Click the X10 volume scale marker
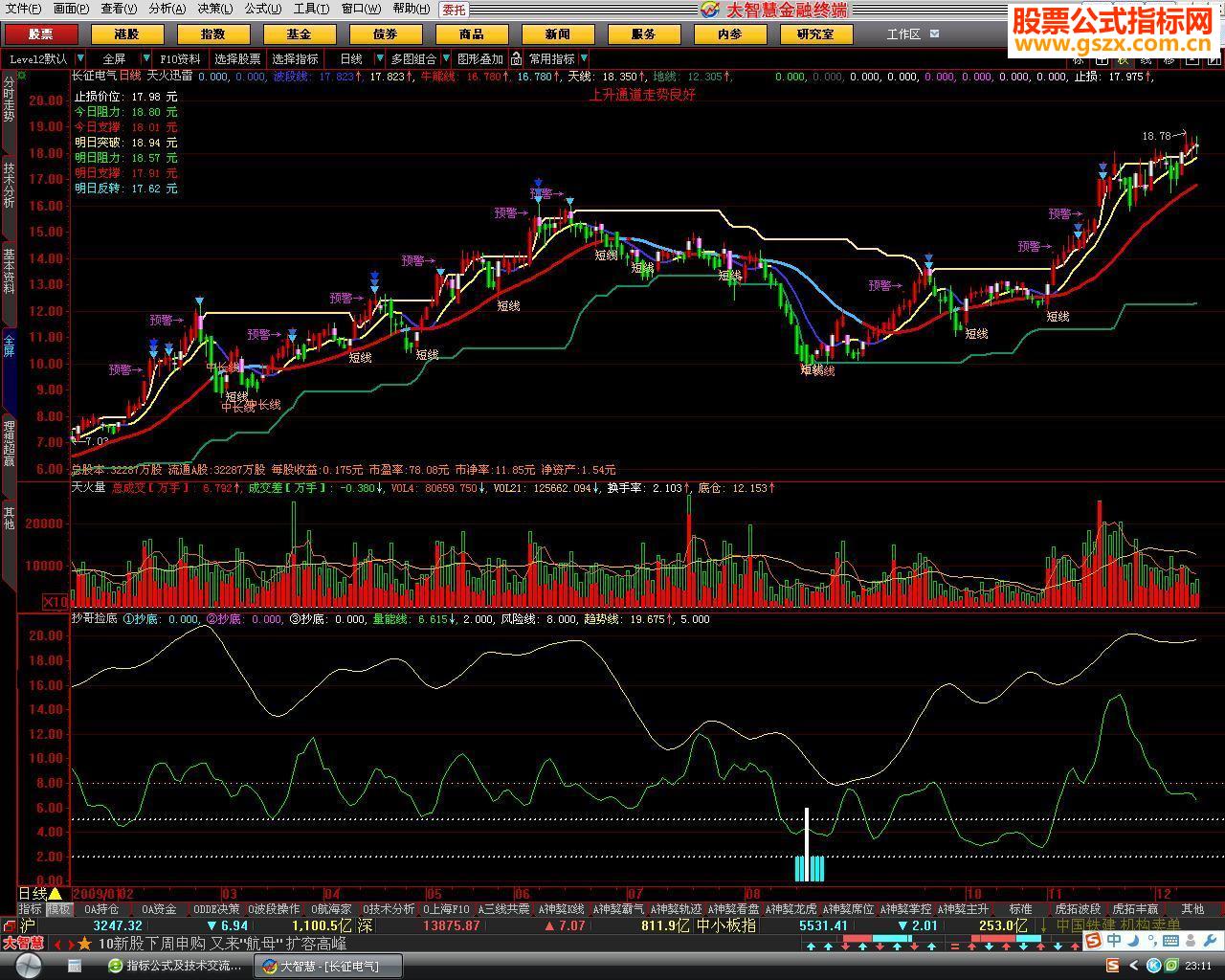Viewport: 1225px width, 980px height. (x=55, y=602)
